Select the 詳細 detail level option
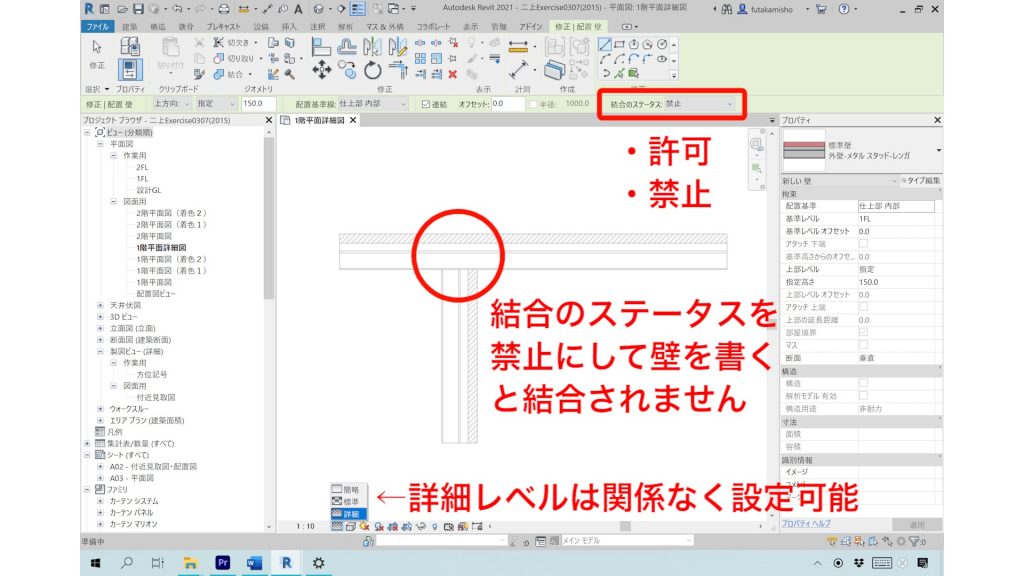The height and width of the screenshot is (576, 1024). [x=349, y=514]
